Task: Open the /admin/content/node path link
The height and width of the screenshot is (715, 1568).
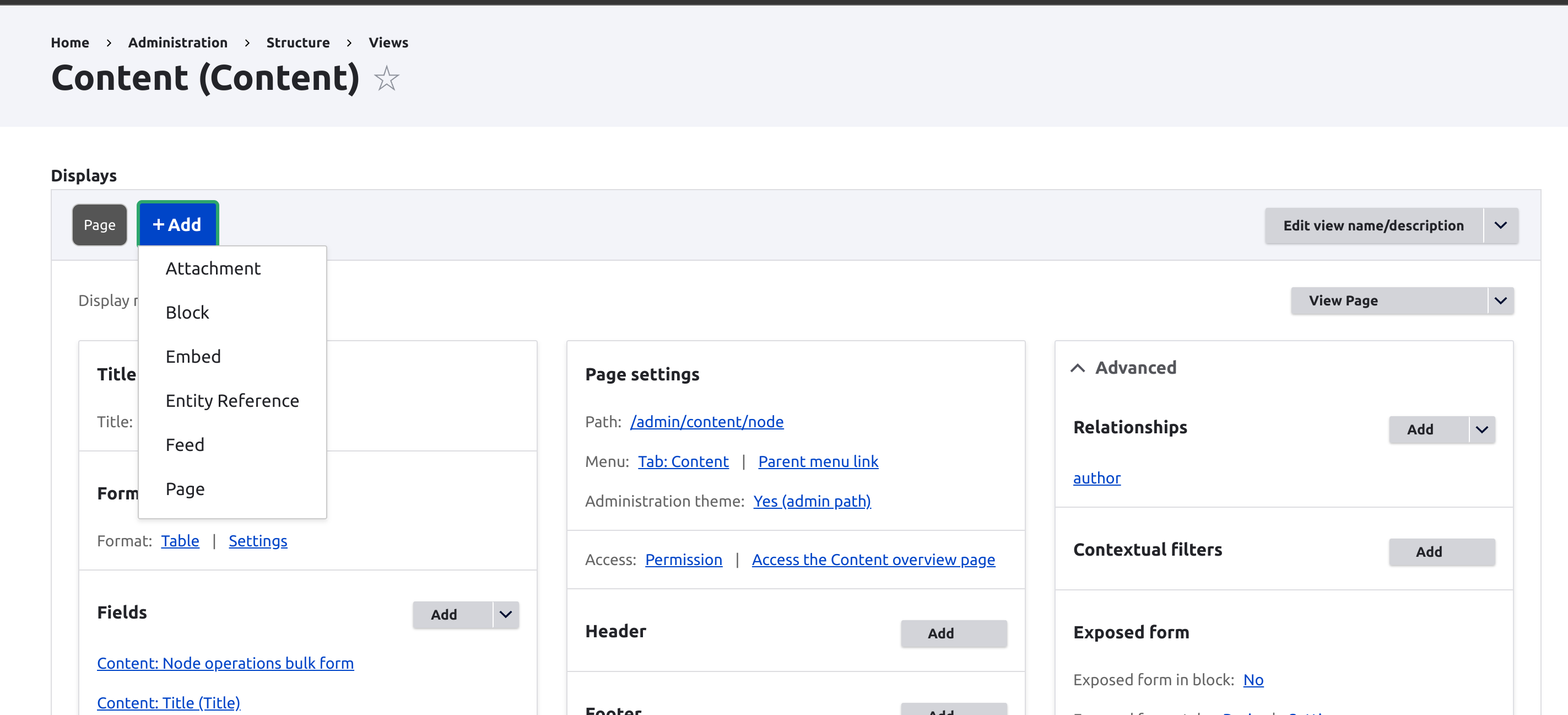Action: 706,422
